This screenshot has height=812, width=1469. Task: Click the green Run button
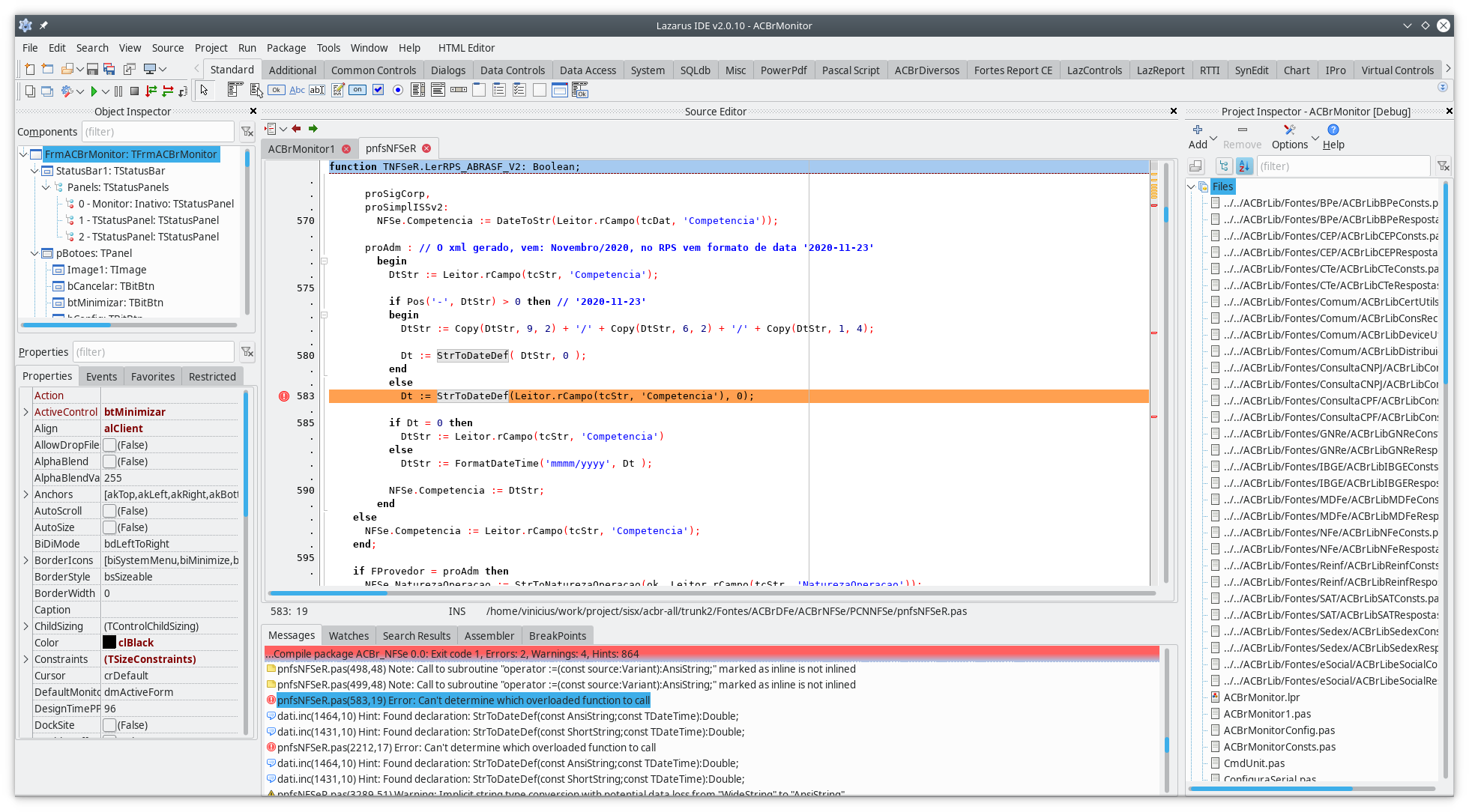point(94,91)
